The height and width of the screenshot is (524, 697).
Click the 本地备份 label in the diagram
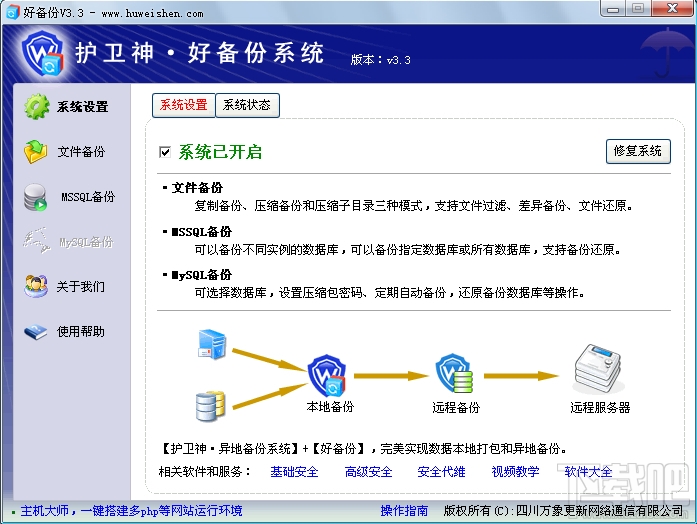tap(330, 407)
